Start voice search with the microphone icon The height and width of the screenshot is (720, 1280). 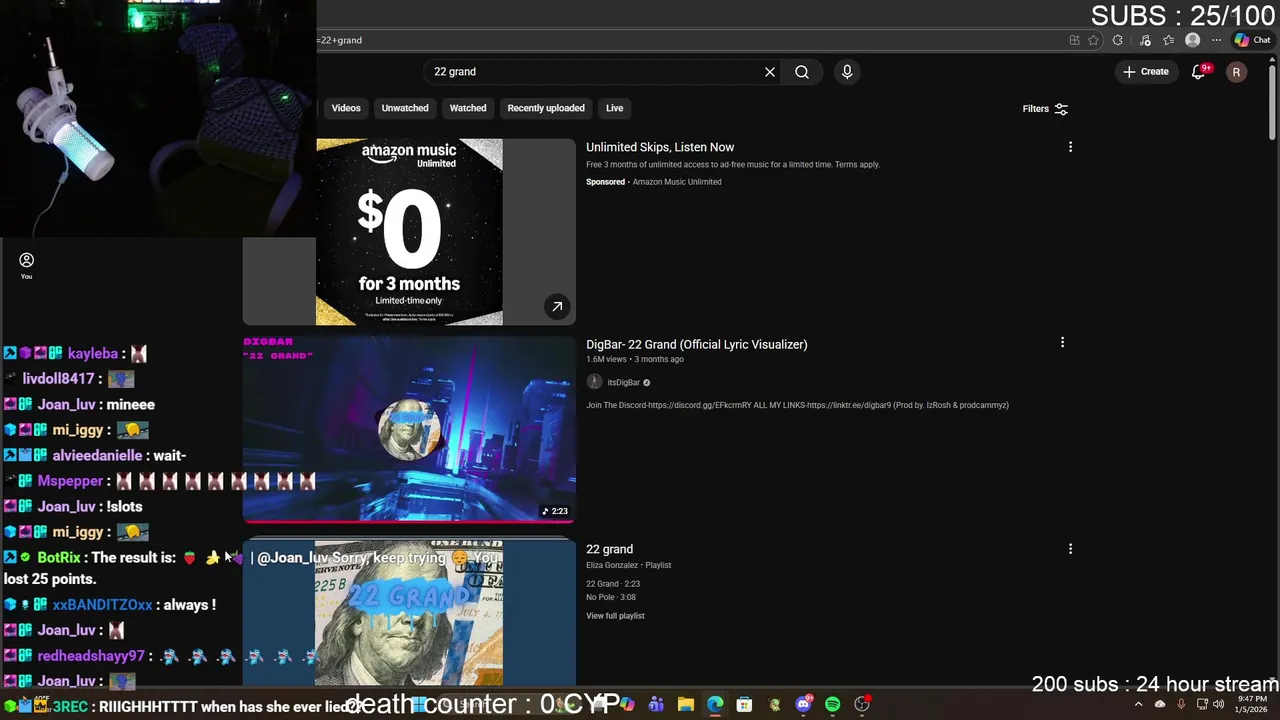pos(847,72)
